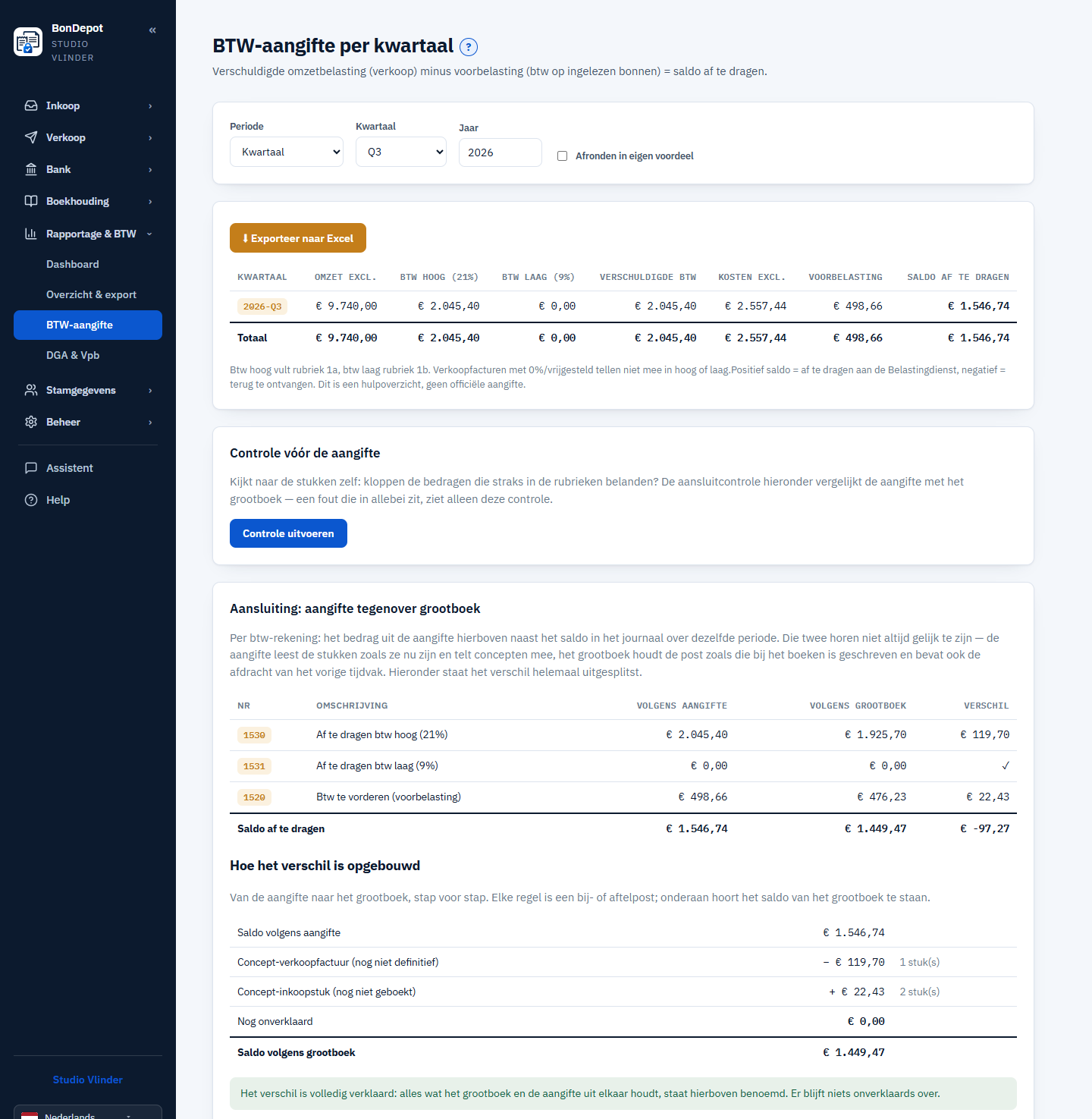The image size is (1092, 1119).
Task: Click the Verkoop paper-plane icon
Action: point(31,137)
